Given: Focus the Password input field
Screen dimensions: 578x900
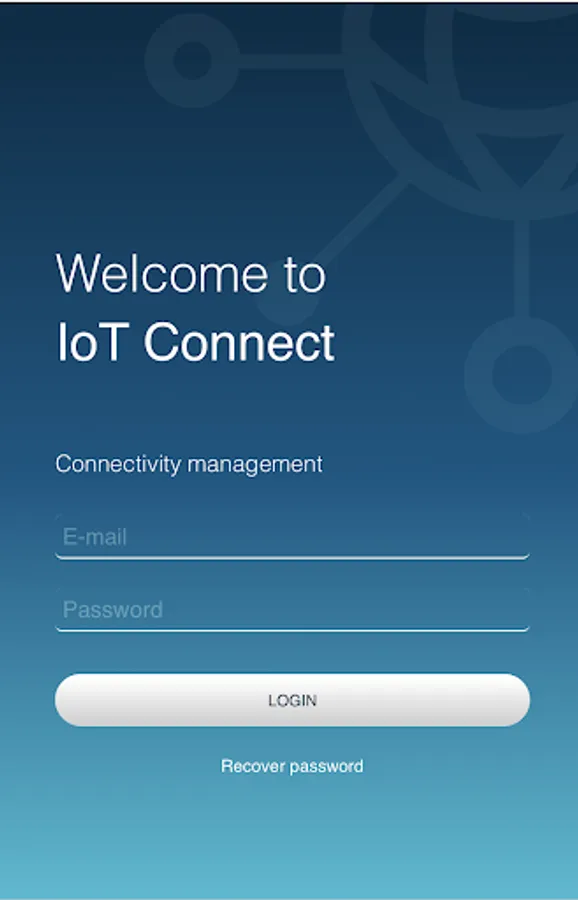Looking at the screenshot, I should click(292, 609).
